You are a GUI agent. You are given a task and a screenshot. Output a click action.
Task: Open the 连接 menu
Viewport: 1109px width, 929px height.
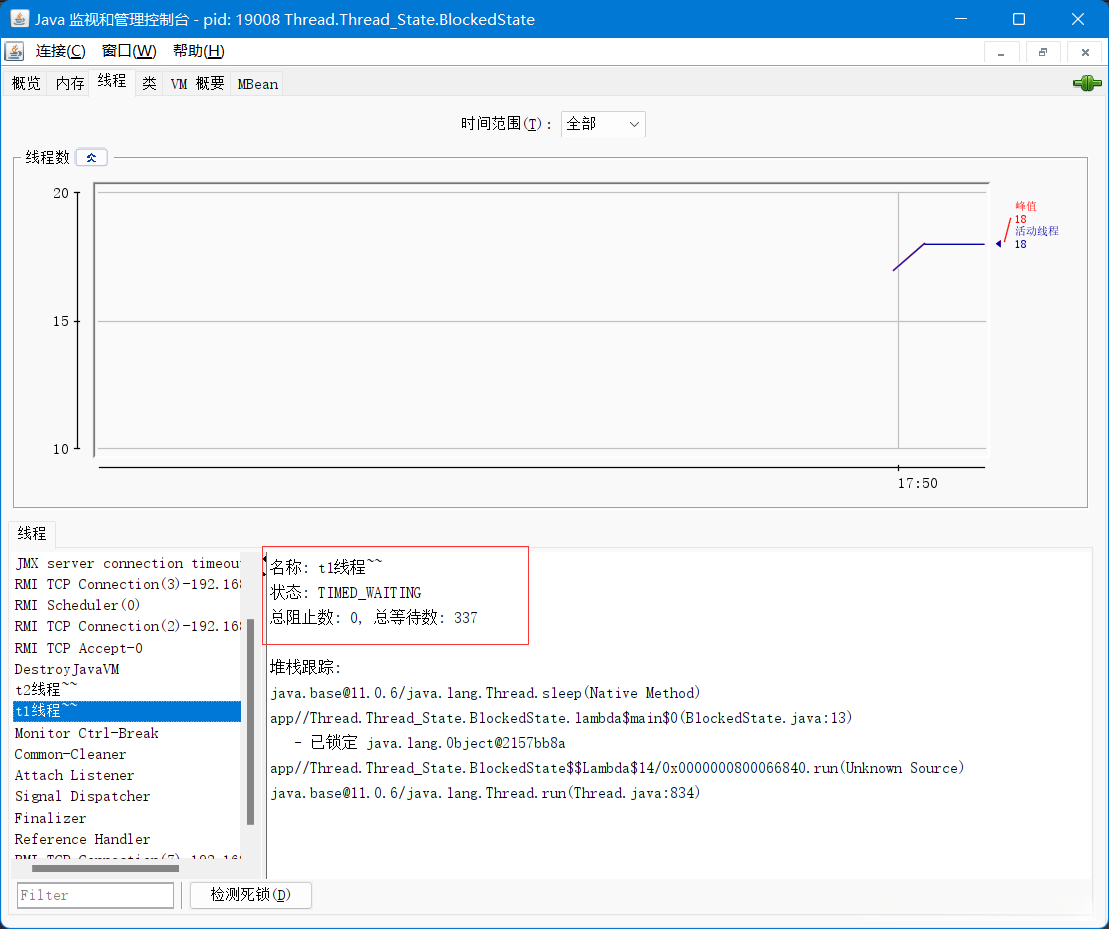point(60,52)
